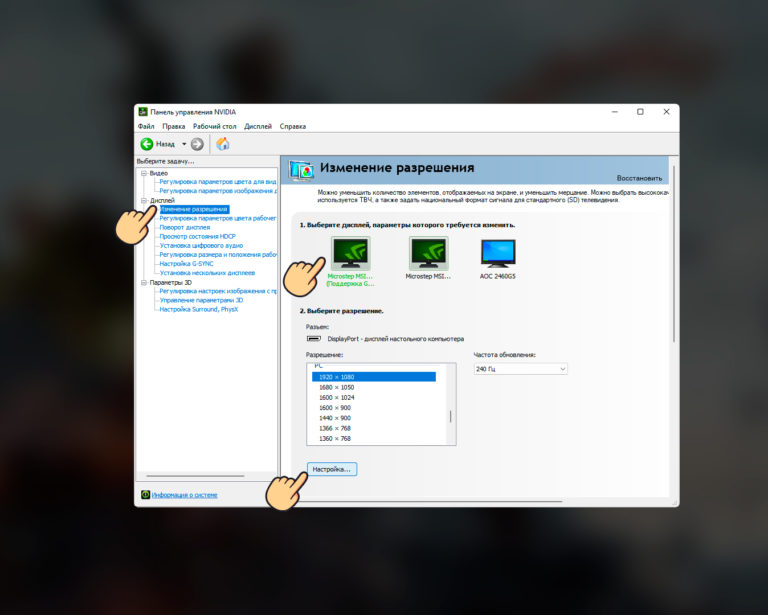This screenshot has width=768, height=615.
Task: Open the Файл menu
Action: click(x=146, y=126)
